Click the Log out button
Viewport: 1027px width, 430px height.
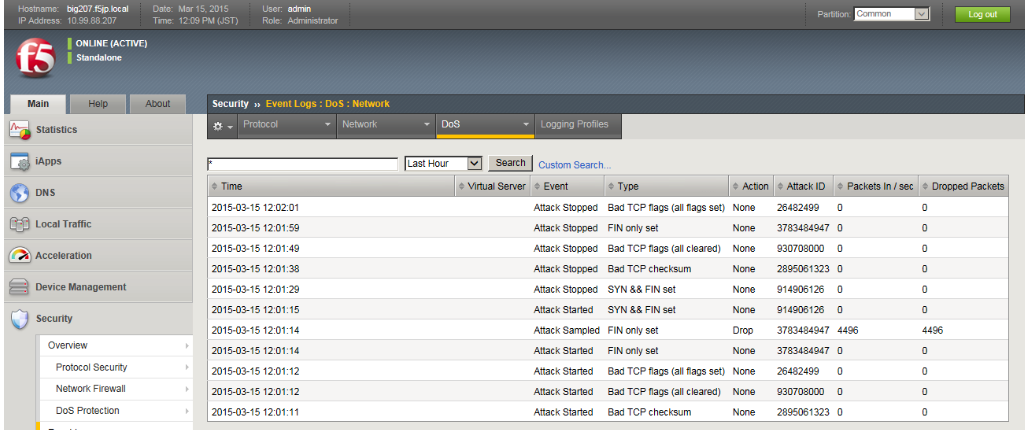coord(982,14)
